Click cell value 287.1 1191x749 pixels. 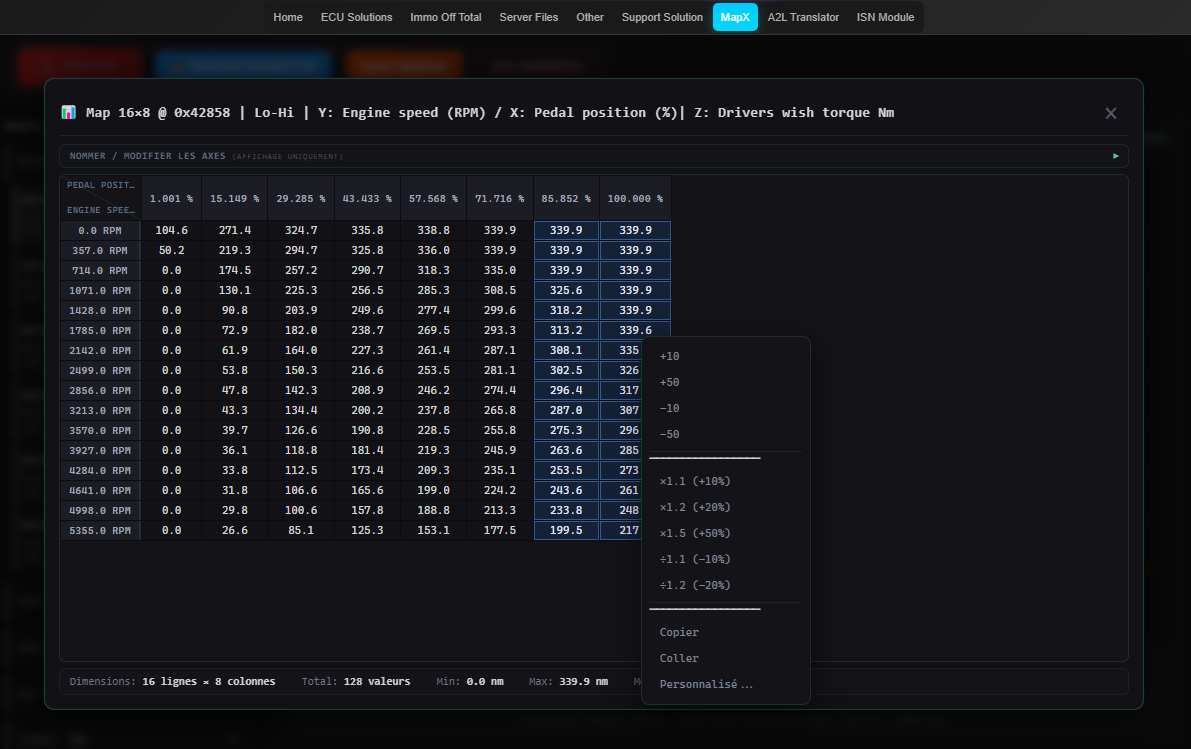(500, 350)
